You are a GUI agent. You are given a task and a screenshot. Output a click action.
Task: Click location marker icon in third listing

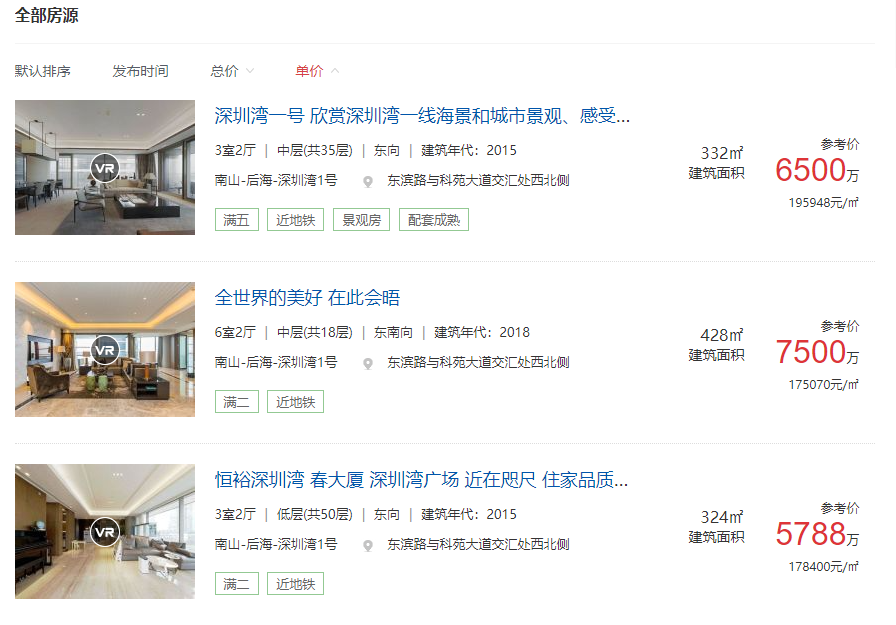click(x=368, y=546)
